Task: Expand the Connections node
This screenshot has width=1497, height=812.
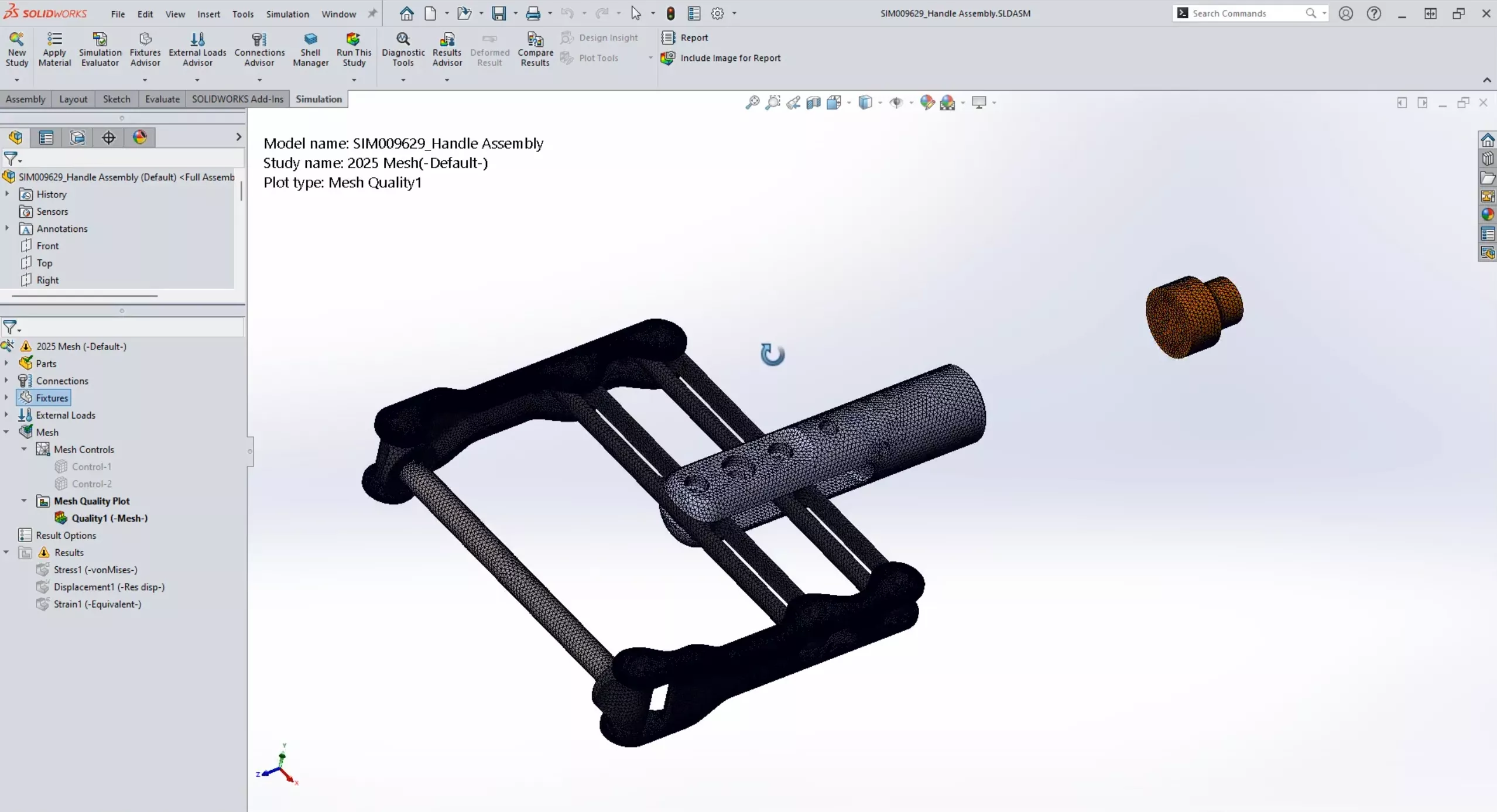Action: [6, 381]
